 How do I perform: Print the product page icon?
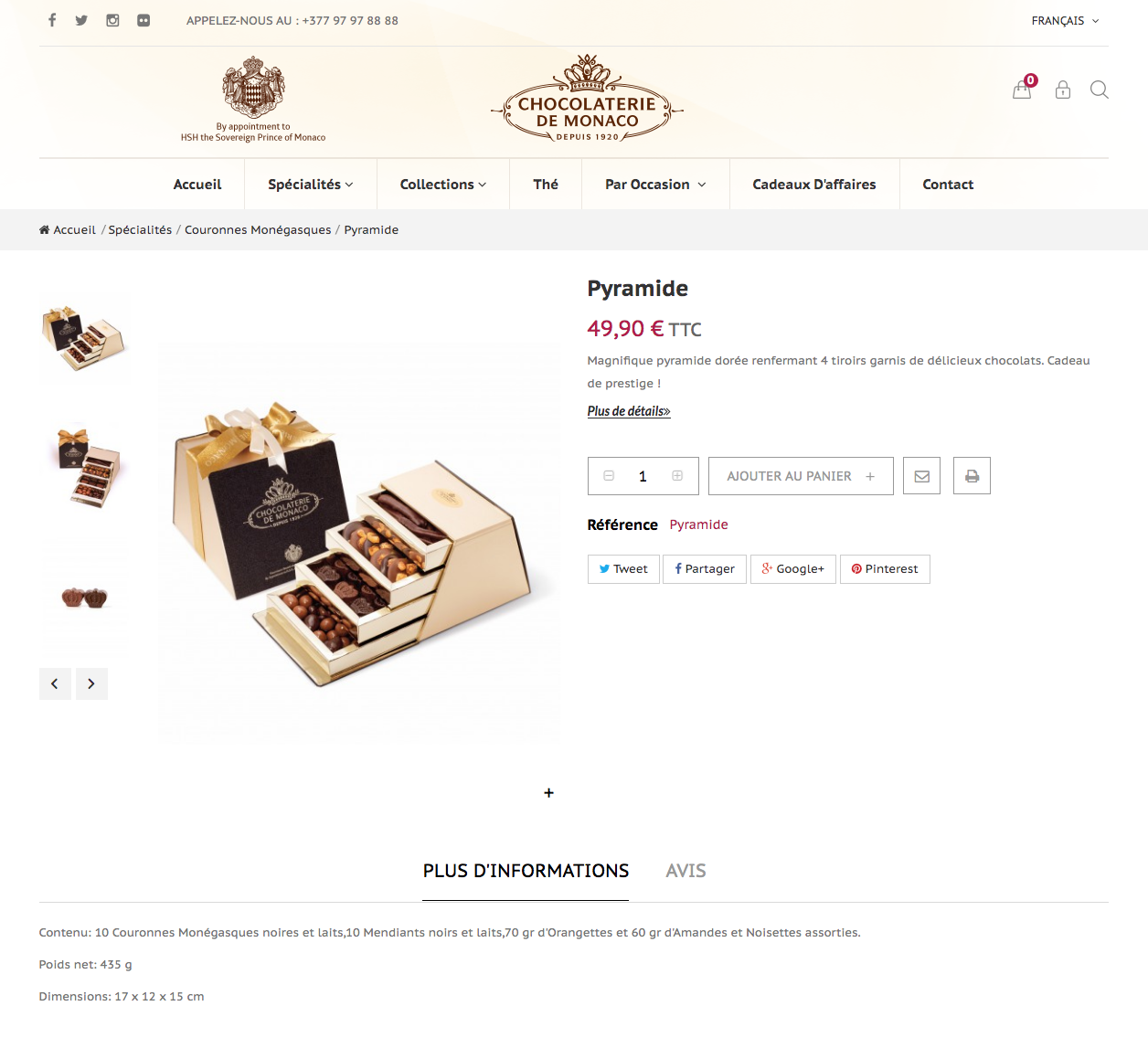972,476
